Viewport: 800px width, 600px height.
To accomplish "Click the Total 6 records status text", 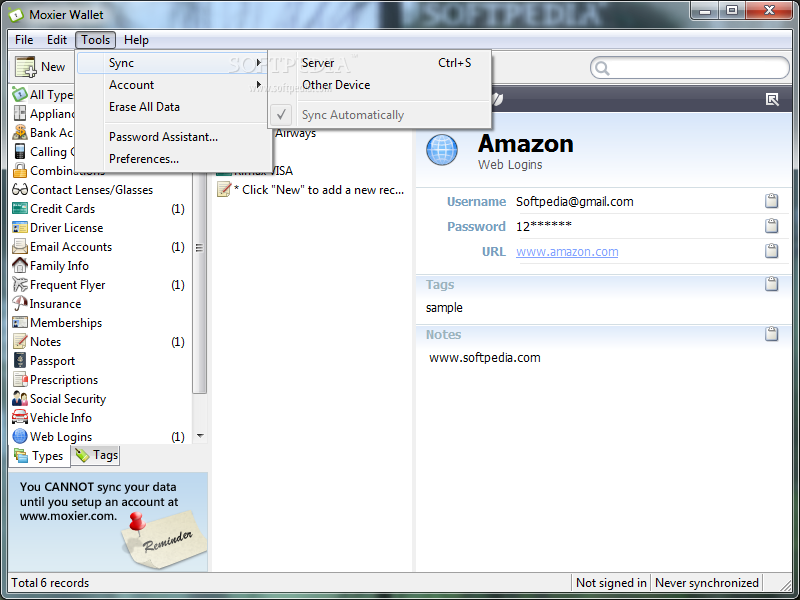I will pyautogui.click(x=50, y=583).
